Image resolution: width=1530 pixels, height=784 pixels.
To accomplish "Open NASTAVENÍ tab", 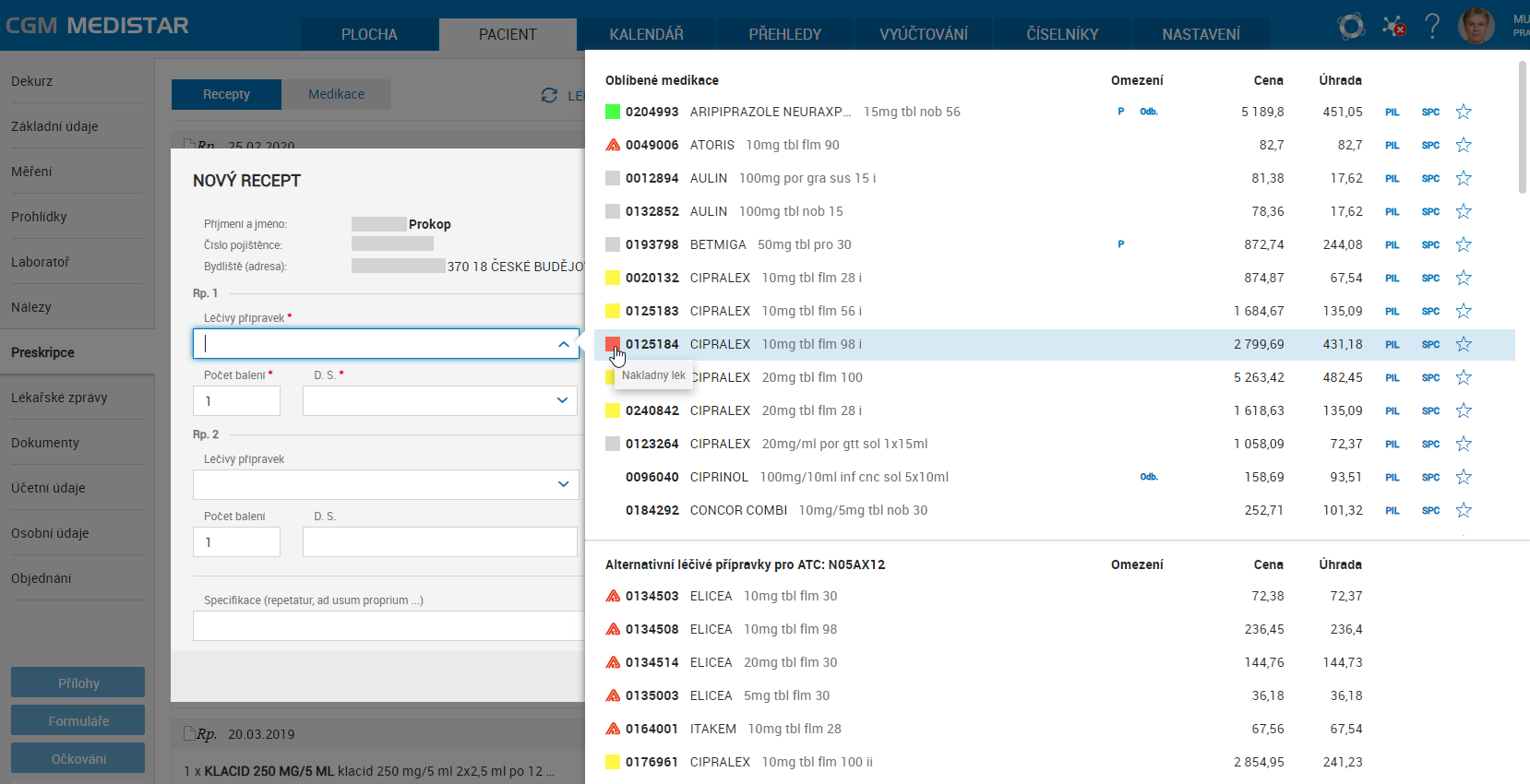I will [1201, 34].
